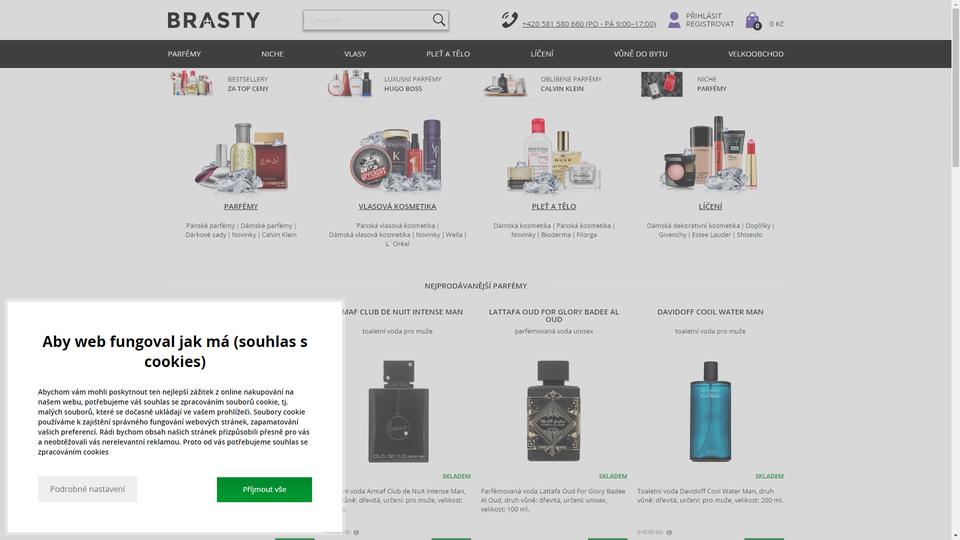Click the Přihlásit login link
Screen dimensions: 960x540
pyautogui.click(x=703, y=16)
